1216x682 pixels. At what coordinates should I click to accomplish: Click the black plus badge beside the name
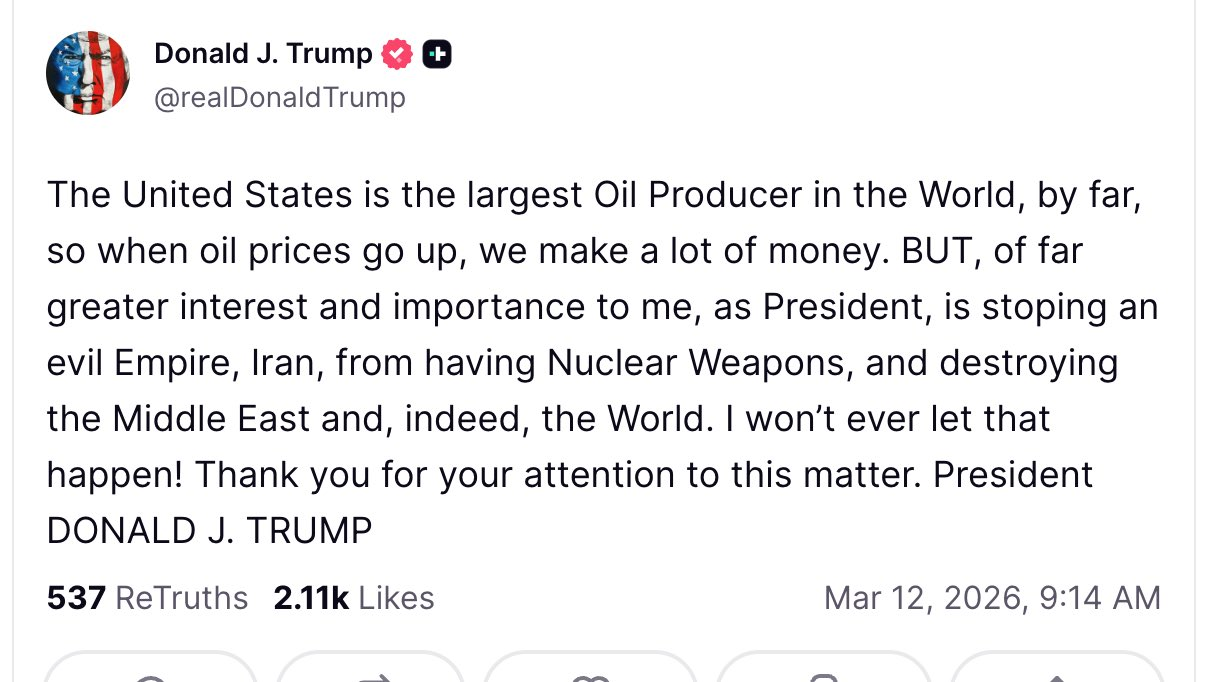pos(437,54)
